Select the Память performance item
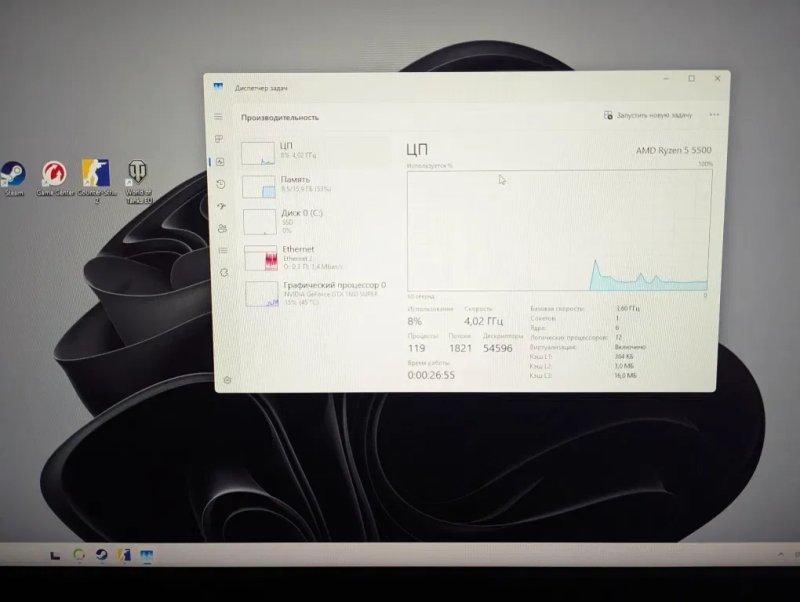The width and height of the screenshot is (800, 602). [x=316, y=186]
